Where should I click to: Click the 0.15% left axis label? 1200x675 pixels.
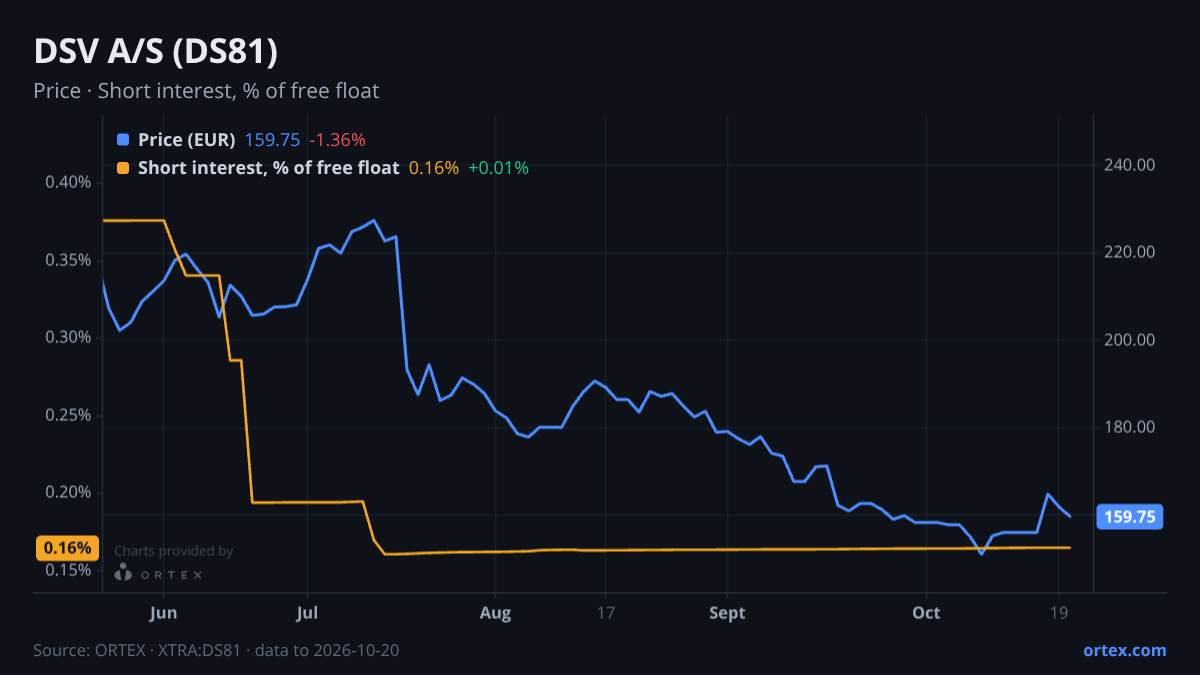coord(68,570)
